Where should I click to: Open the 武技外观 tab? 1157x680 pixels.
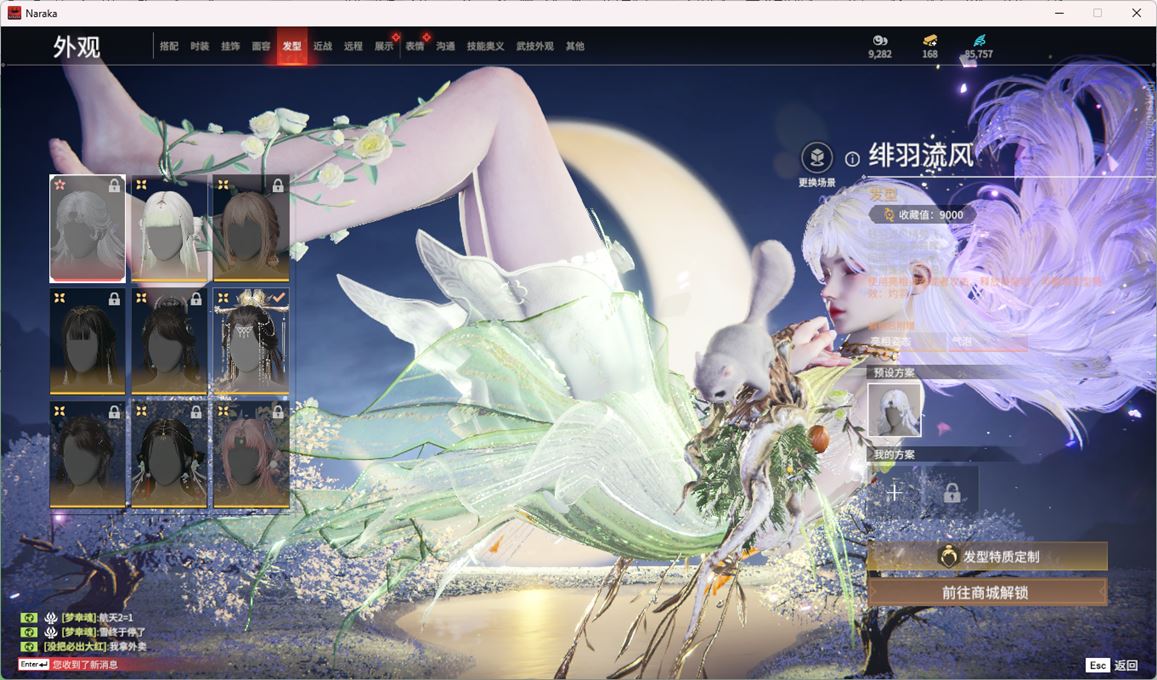point(535,46)
